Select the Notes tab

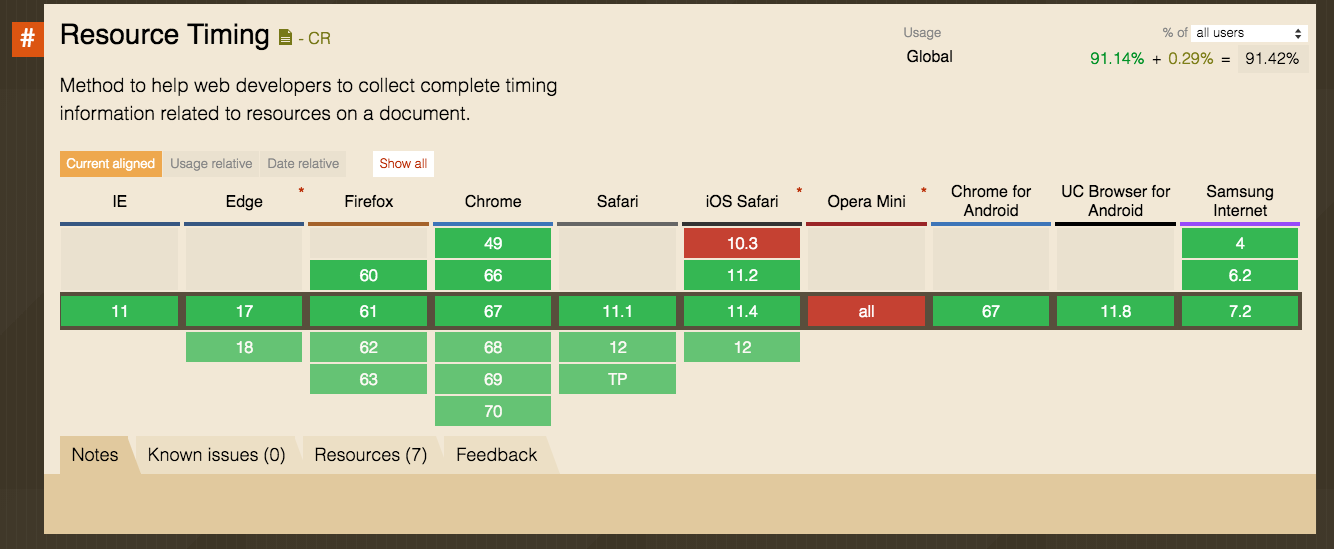95,455
